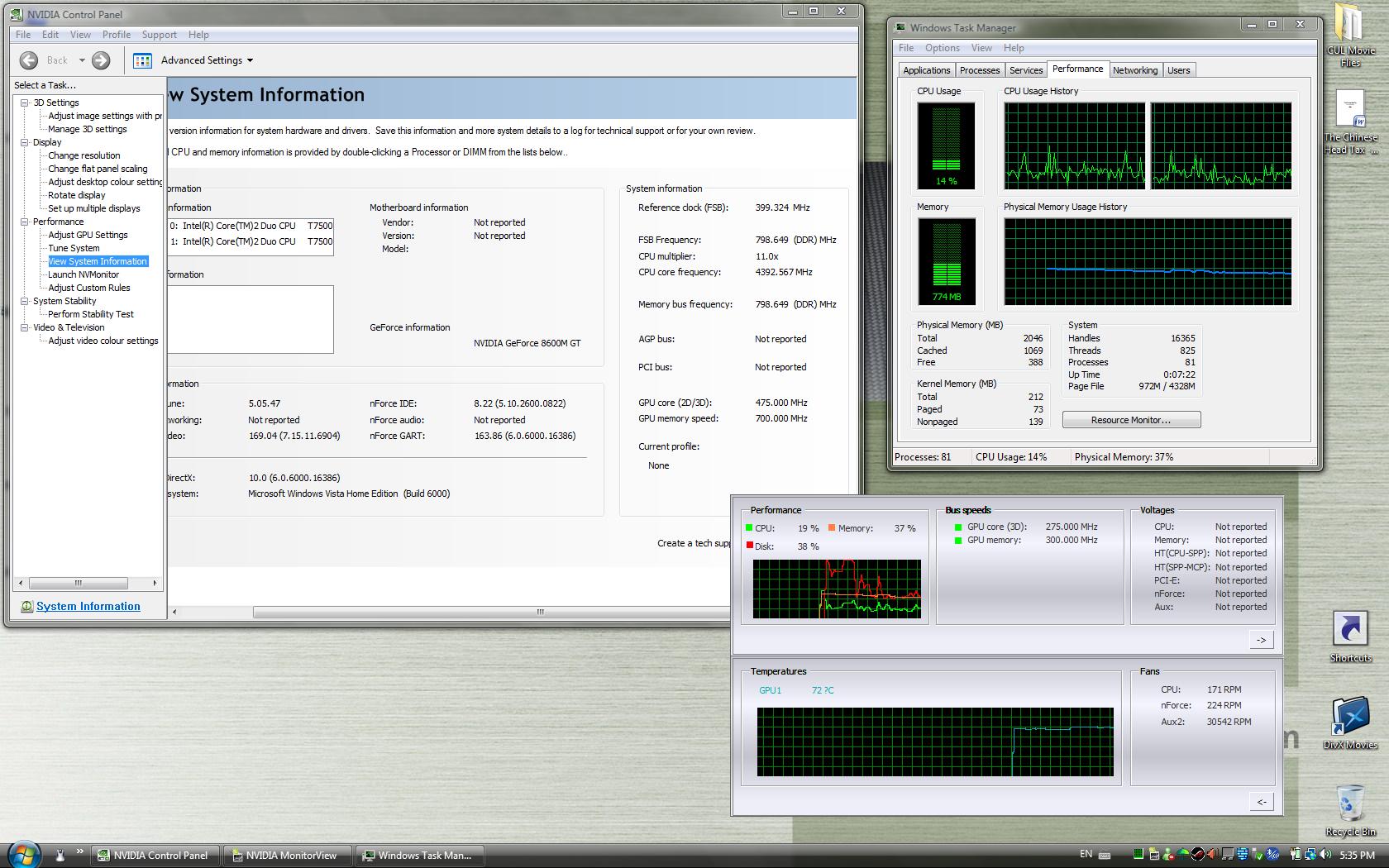Switch to the Processes tab in Task Manager
The height and width of the screenshot is (868, 1389).
980,70
